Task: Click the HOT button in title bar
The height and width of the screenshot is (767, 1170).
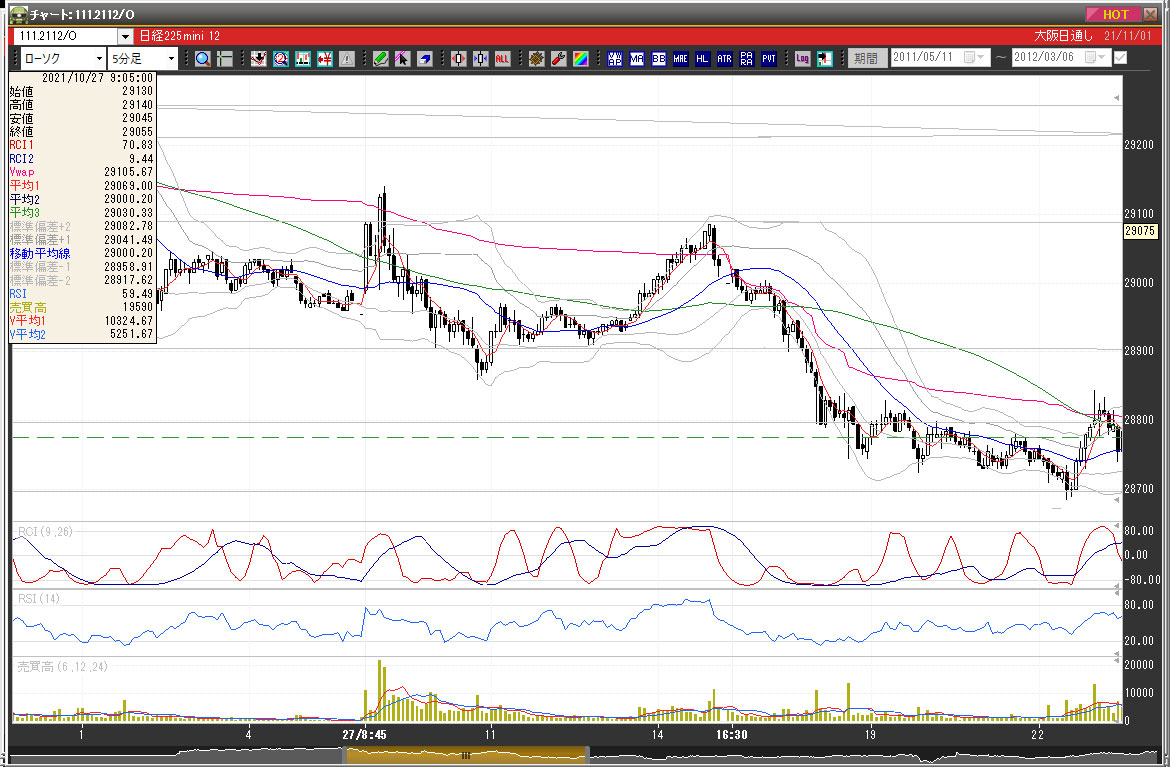Action: [x=1113, y=14]
